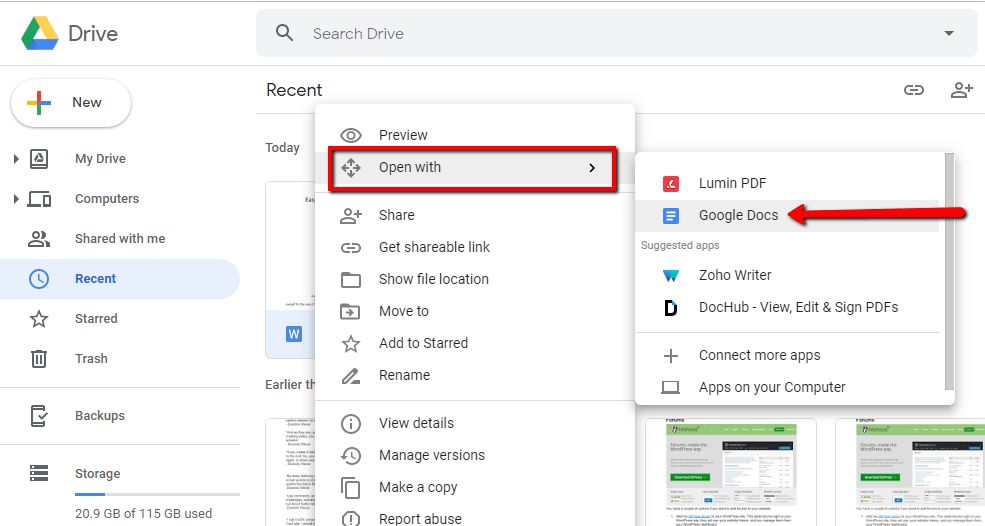Open My Drive in sidebar
This screenshot has width=985, height=526.
pos(101,159)
